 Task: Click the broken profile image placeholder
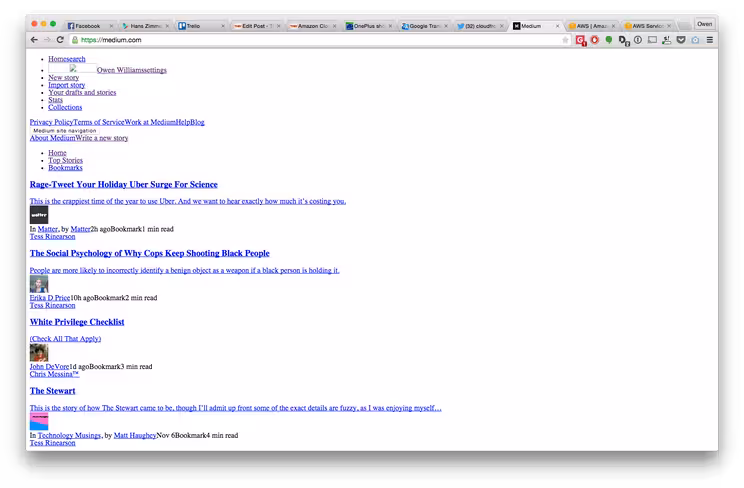coord(73,68)
